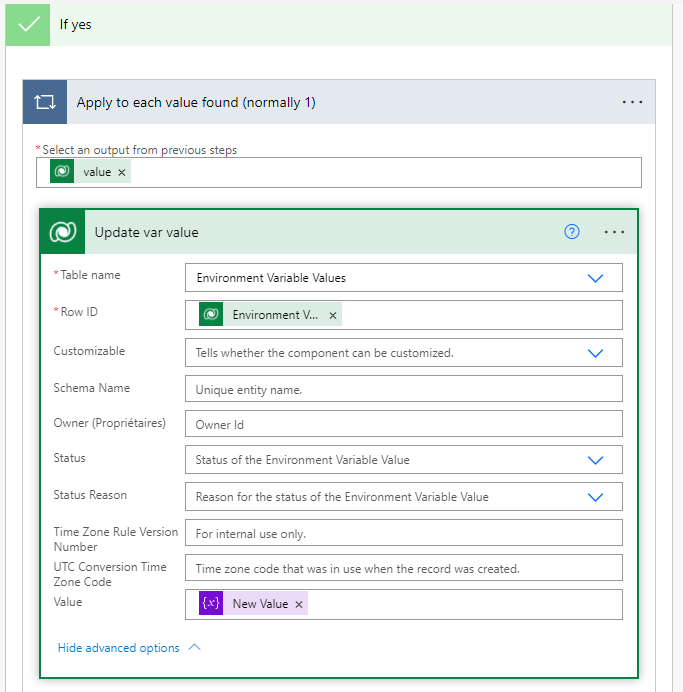Click the variable icon on New Value token
The image size is (683, 692).
pos(211,603)
